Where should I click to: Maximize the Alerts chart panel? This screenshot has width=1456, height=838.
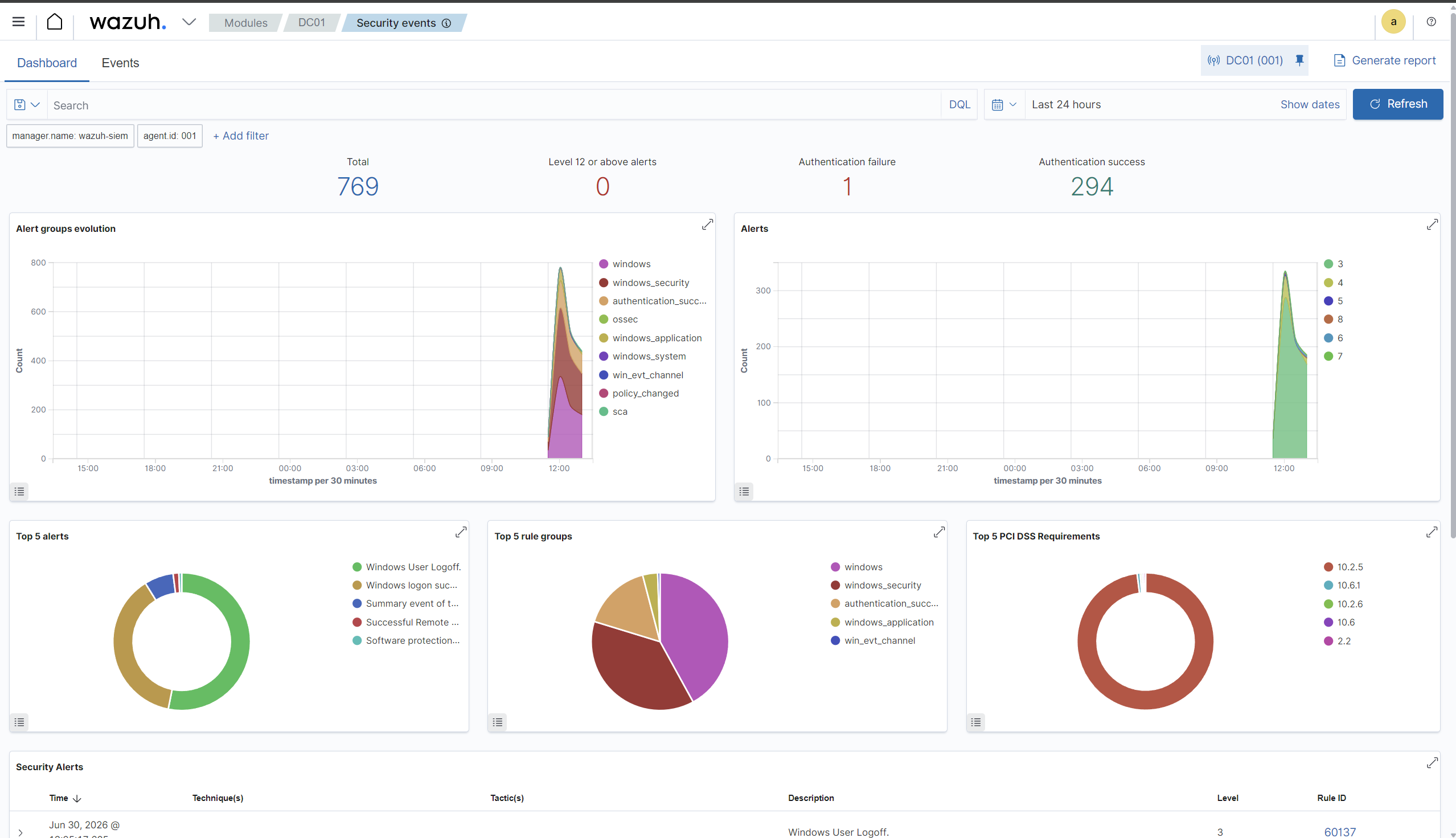point(1432,224)
